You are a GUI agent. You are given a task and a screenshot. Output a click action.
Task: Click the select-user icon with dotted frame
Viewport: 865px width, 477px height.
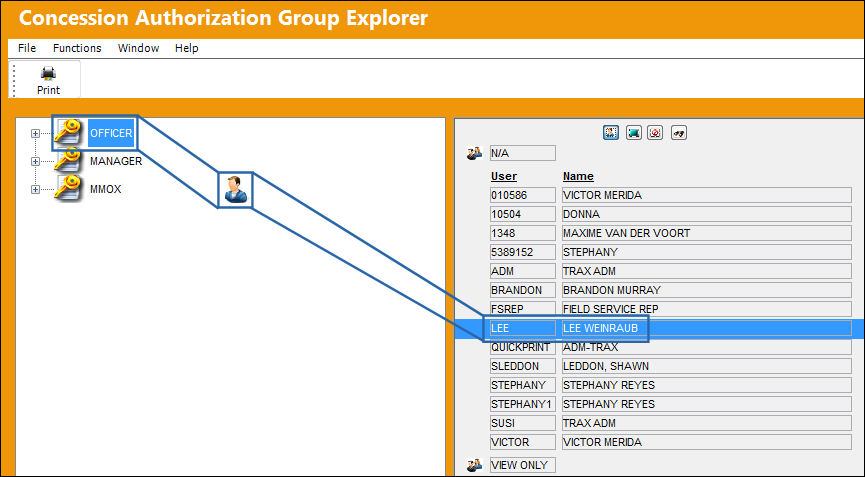[x=611, y=132]
